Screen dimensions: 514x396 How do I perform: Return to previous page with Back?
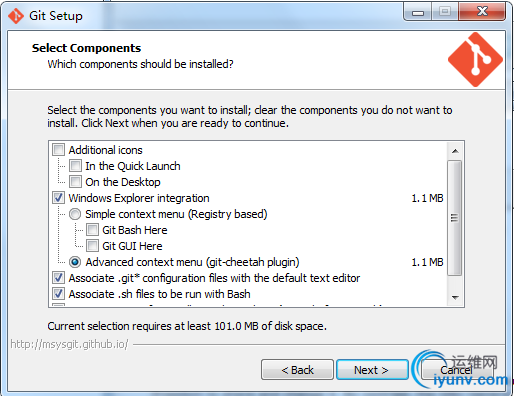[297, 370]
